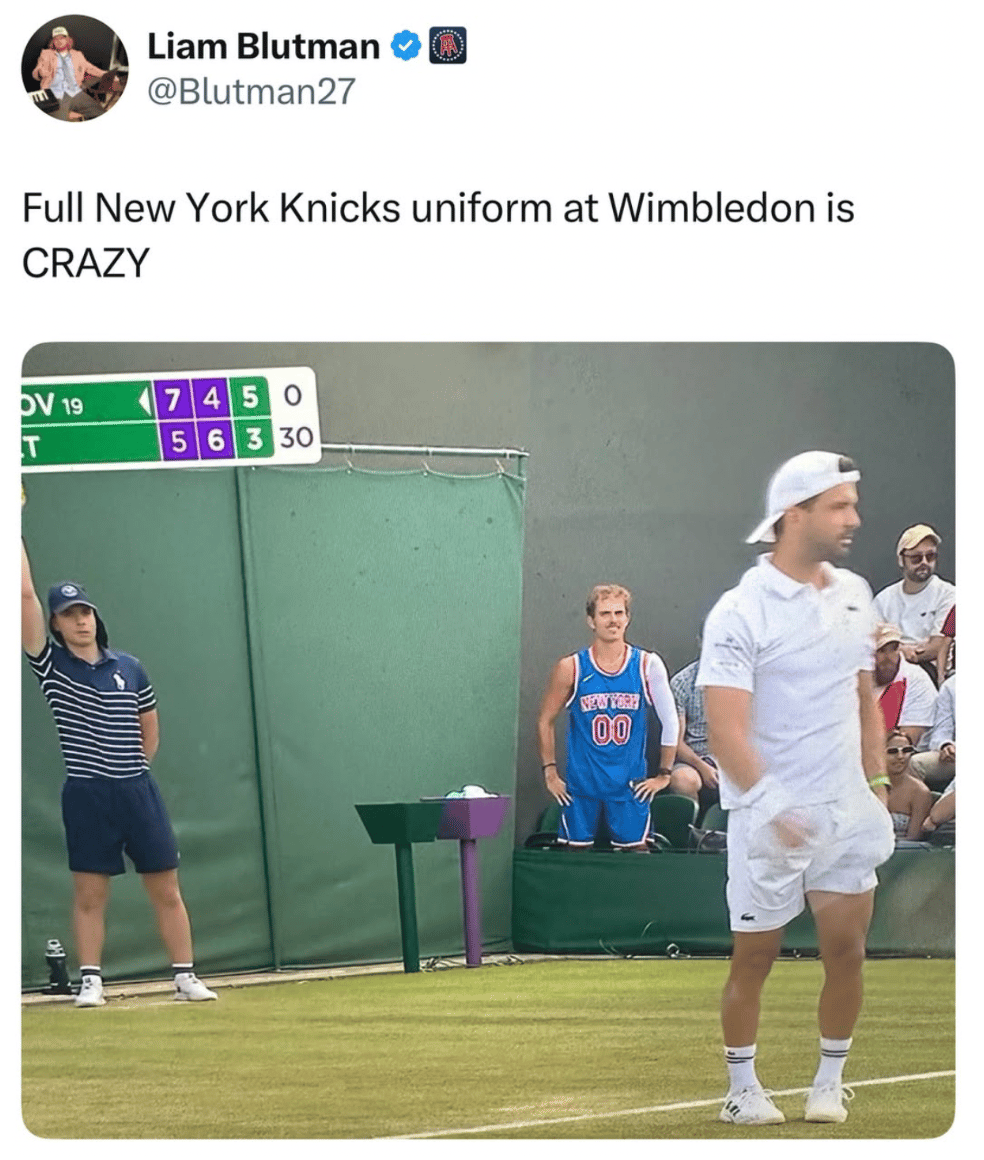984x1160 pixels.
Task: Click the water bottle on the grass
Action: tap(57, 966)
